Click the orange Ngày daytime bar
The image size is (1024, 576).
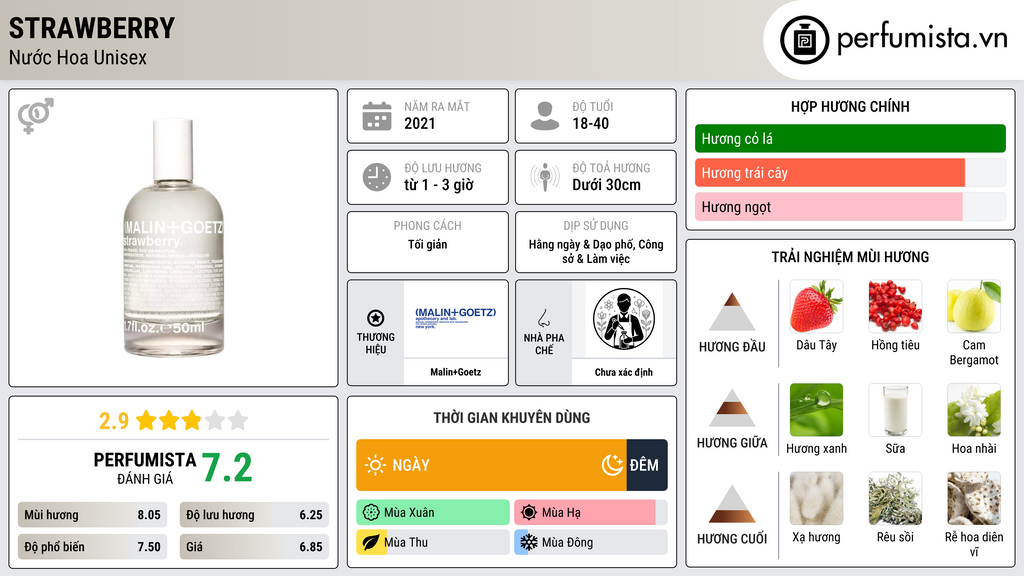pyautogui.click(x=491, y=465)
